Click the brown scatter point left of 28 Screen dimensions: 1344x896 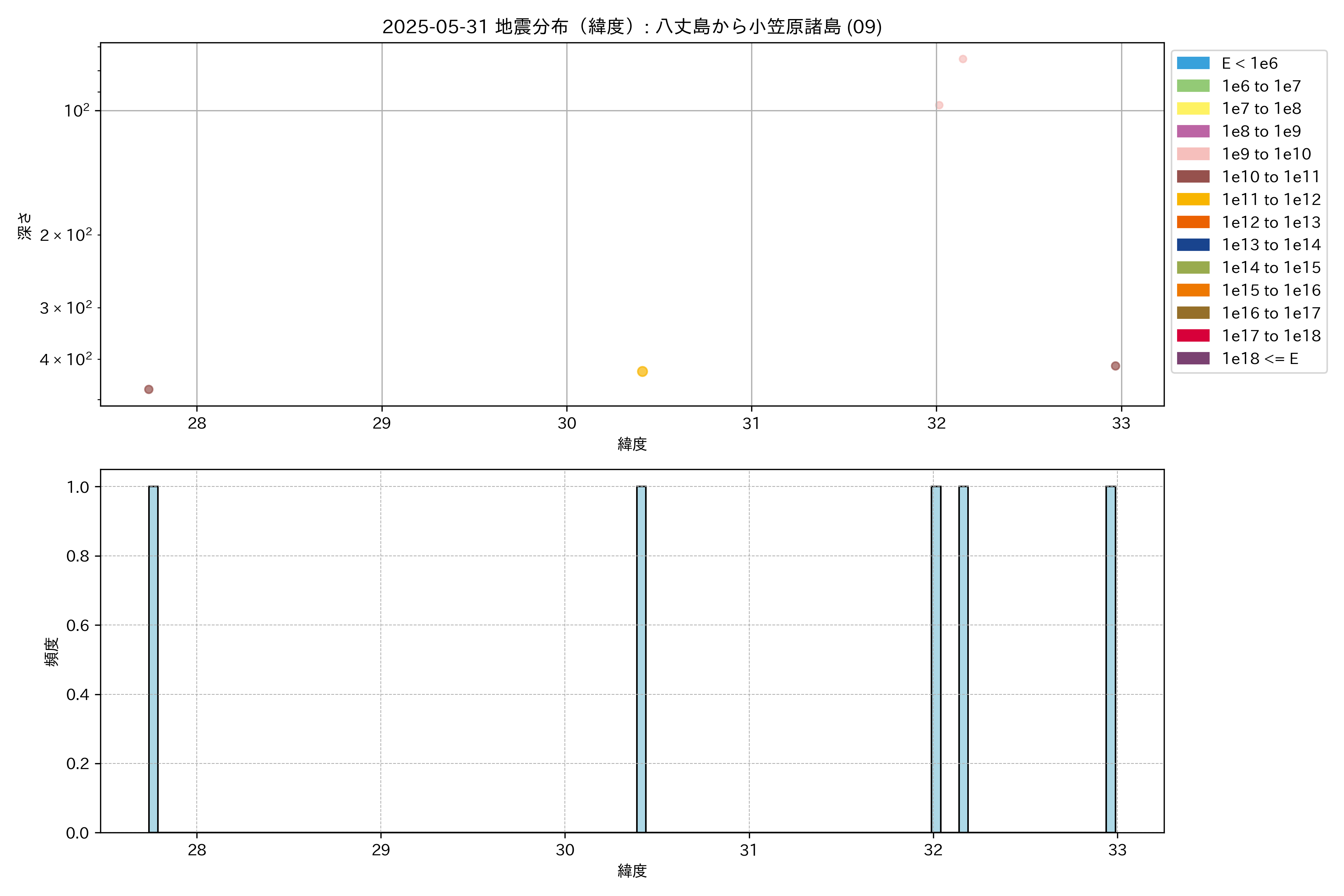point(149,389)
